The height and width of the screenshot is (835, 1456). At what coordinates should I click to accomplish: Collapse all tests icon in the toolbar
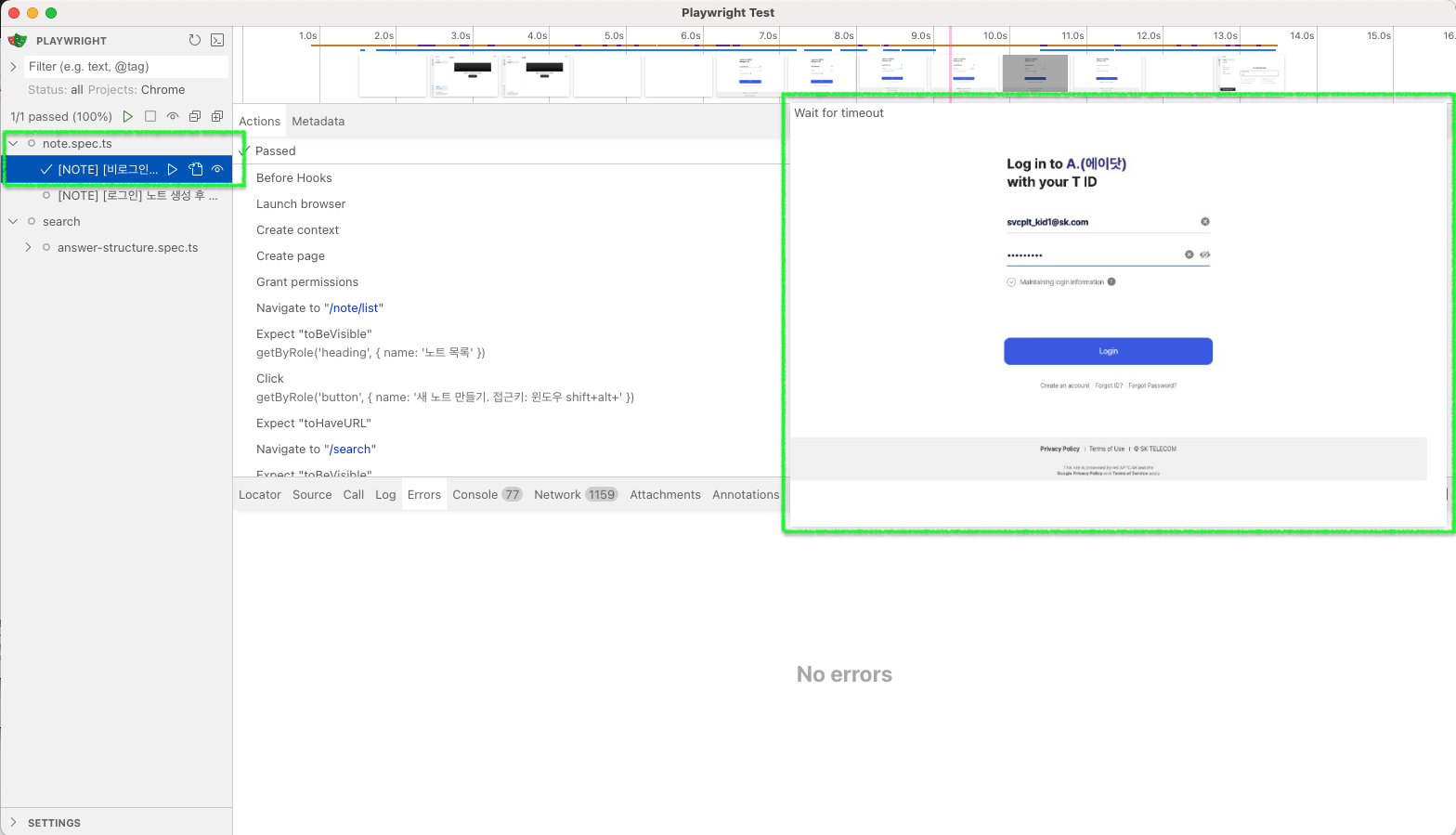tap(195, 116)
